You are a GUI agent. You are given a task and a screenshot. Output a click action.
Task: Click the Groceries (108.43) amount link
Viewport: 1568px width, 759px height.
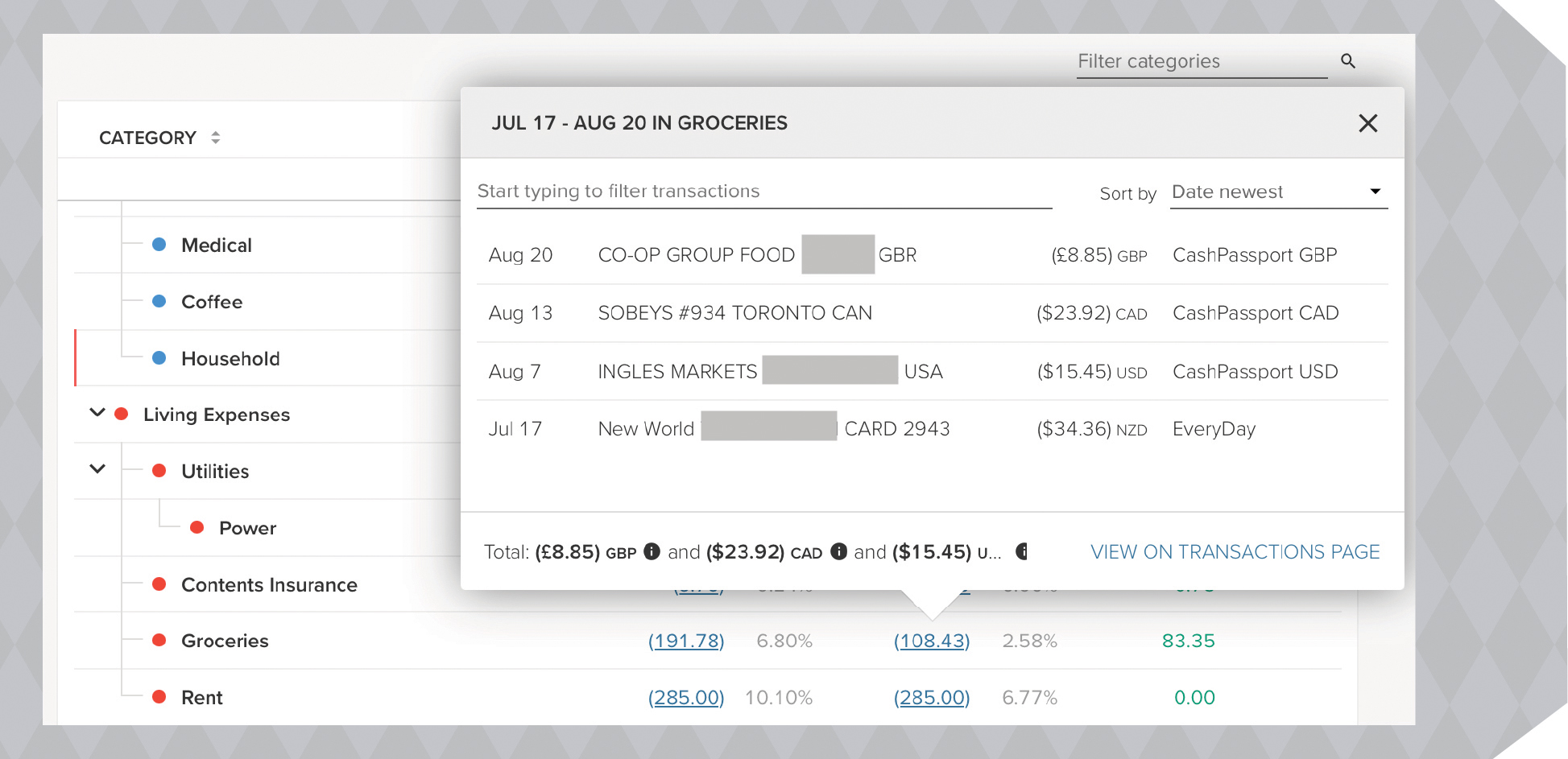pyautogui.click(x=932, y=641)
